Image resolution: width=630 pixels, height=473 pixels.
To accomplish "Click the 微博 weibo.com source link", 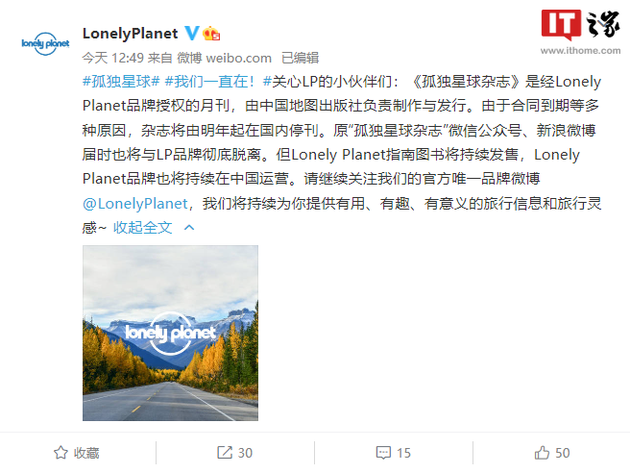I will (224, 58).
